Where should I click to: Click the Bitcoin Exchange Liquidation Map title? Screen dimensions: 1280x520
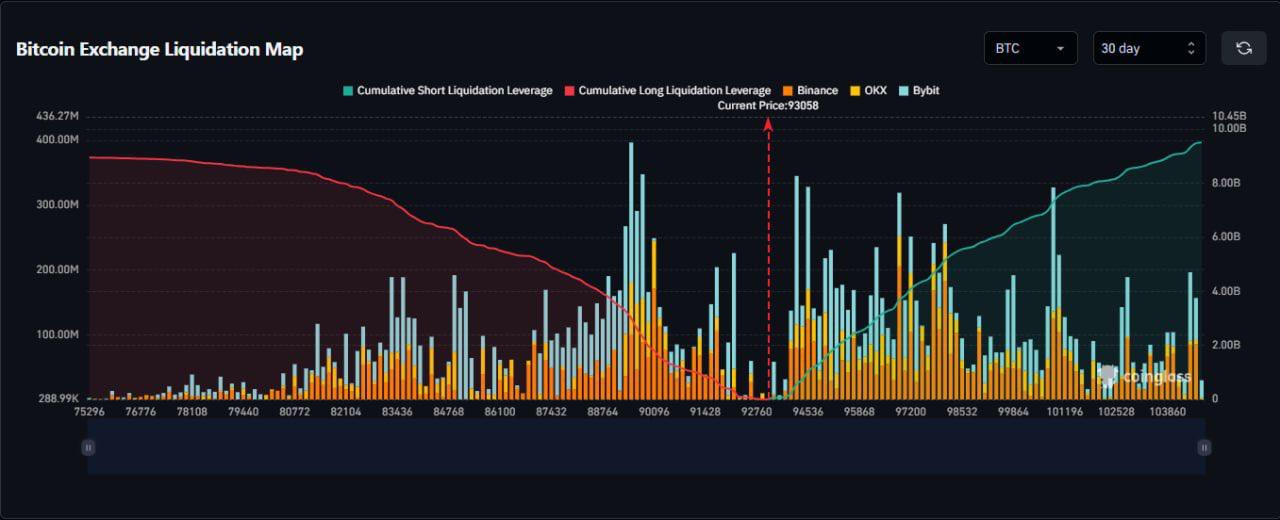(x=159, y=49)
